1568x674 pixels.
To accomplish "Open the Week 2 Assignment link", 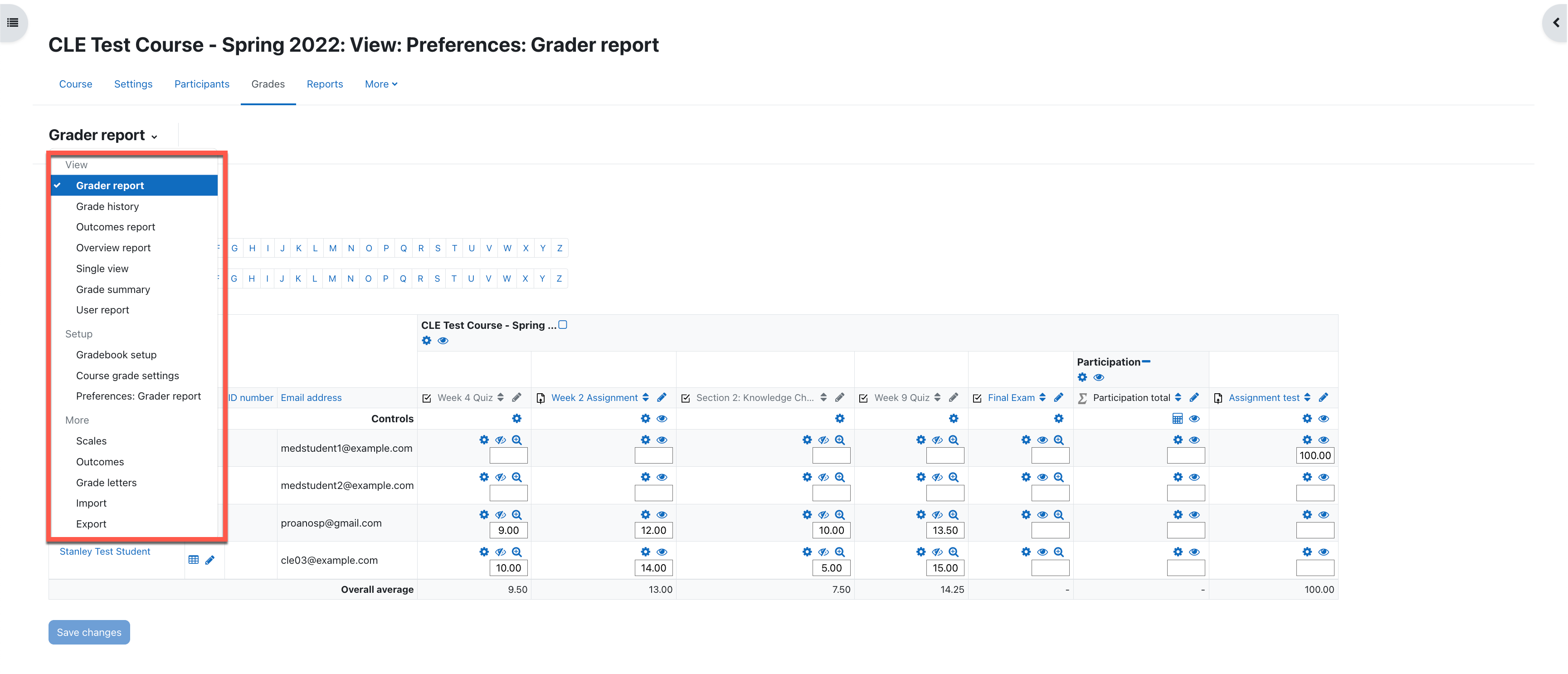I will (x=595, y=398).
